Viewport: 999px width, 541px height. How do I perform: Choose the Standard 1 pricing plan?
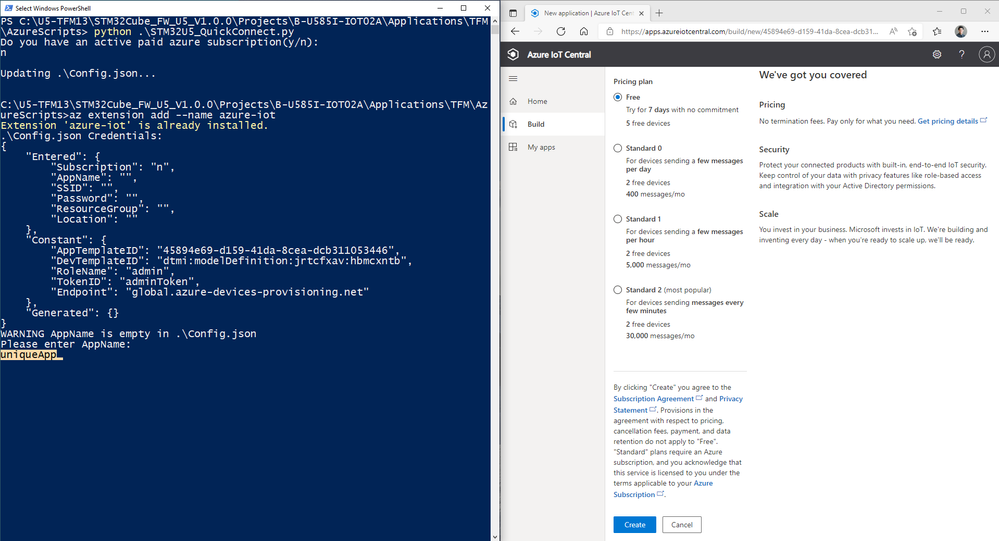(617, 219)
